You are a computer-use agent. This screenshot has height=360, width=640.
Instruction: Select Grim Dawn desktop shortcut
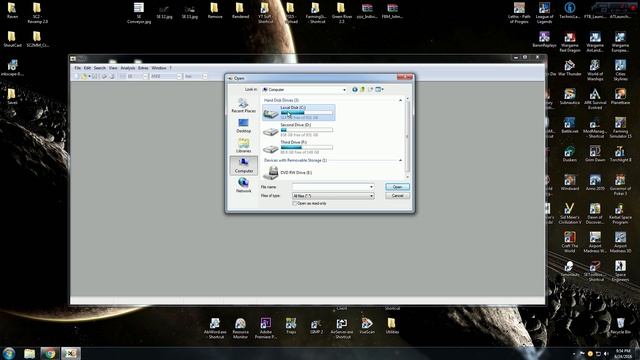(x=595, y=154)
